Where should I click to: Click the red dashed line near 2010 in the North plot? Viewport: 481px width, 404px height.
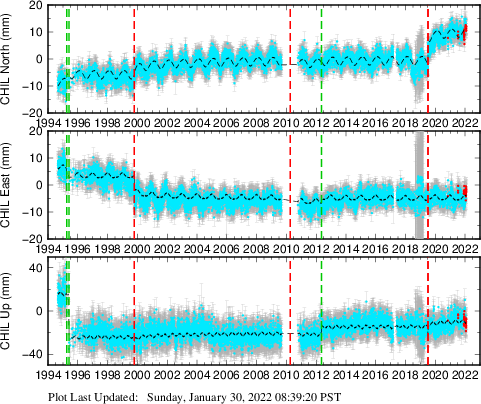click(x=290, y=61)
